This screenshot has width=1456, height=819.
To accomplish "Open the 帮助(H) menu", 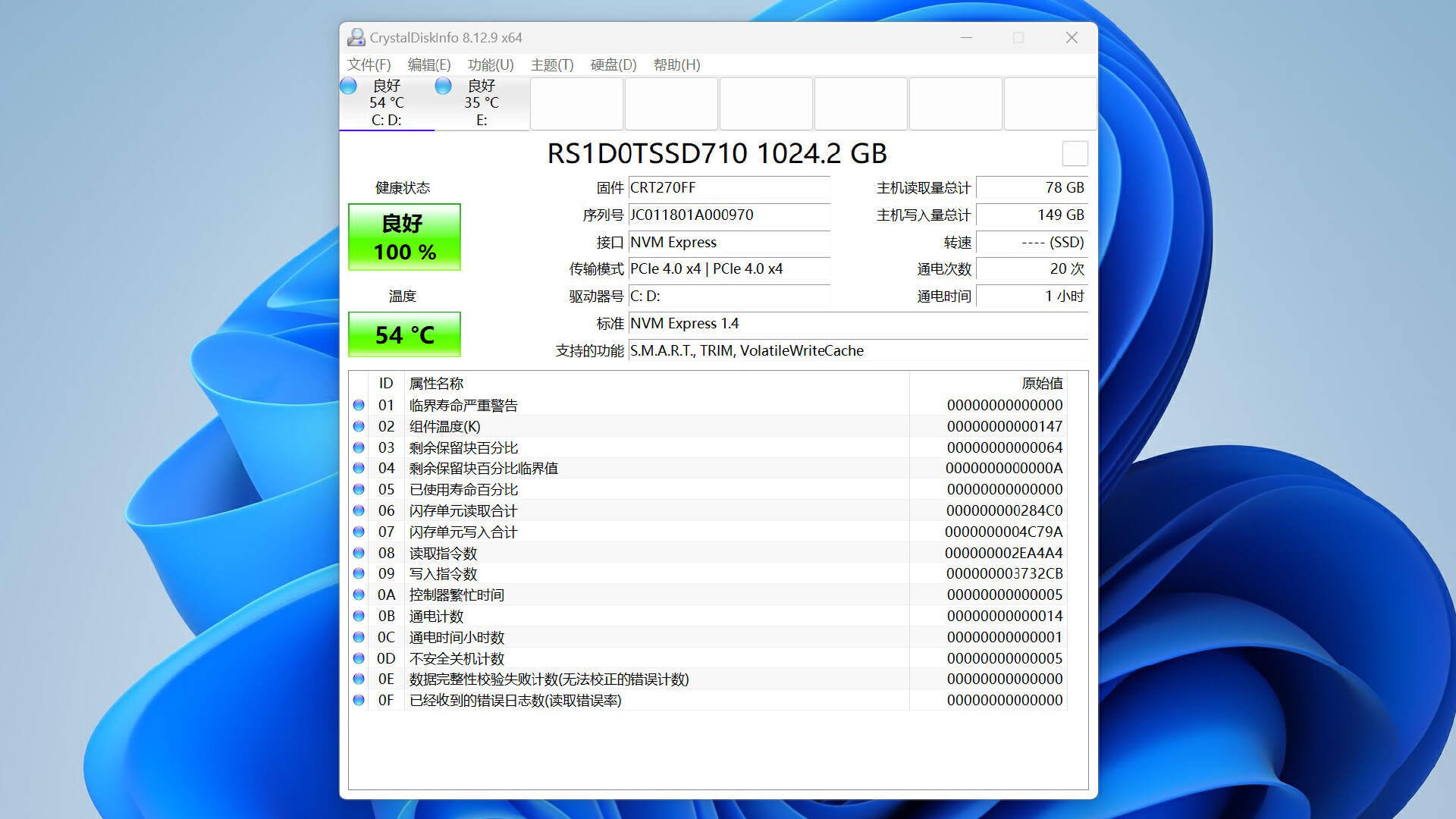I will (x=677, y=65).
